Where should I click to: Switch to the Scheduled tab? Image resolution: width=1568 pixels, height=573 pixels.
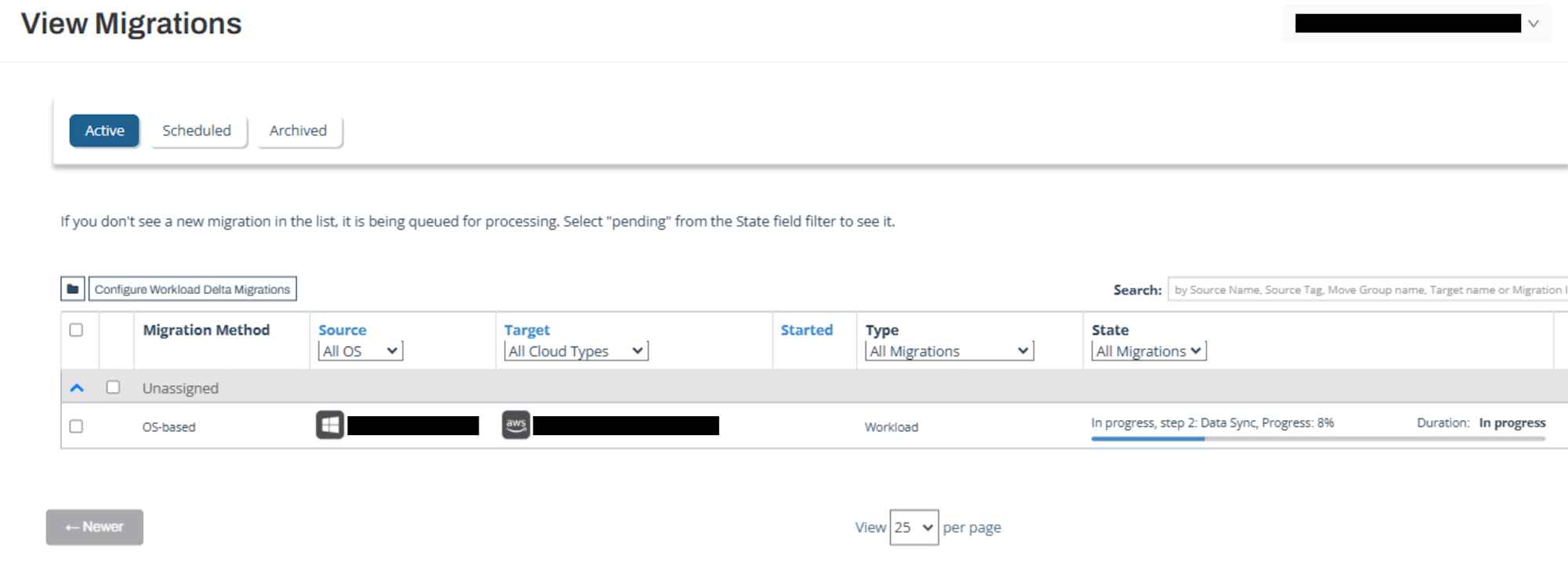point(197,131)
